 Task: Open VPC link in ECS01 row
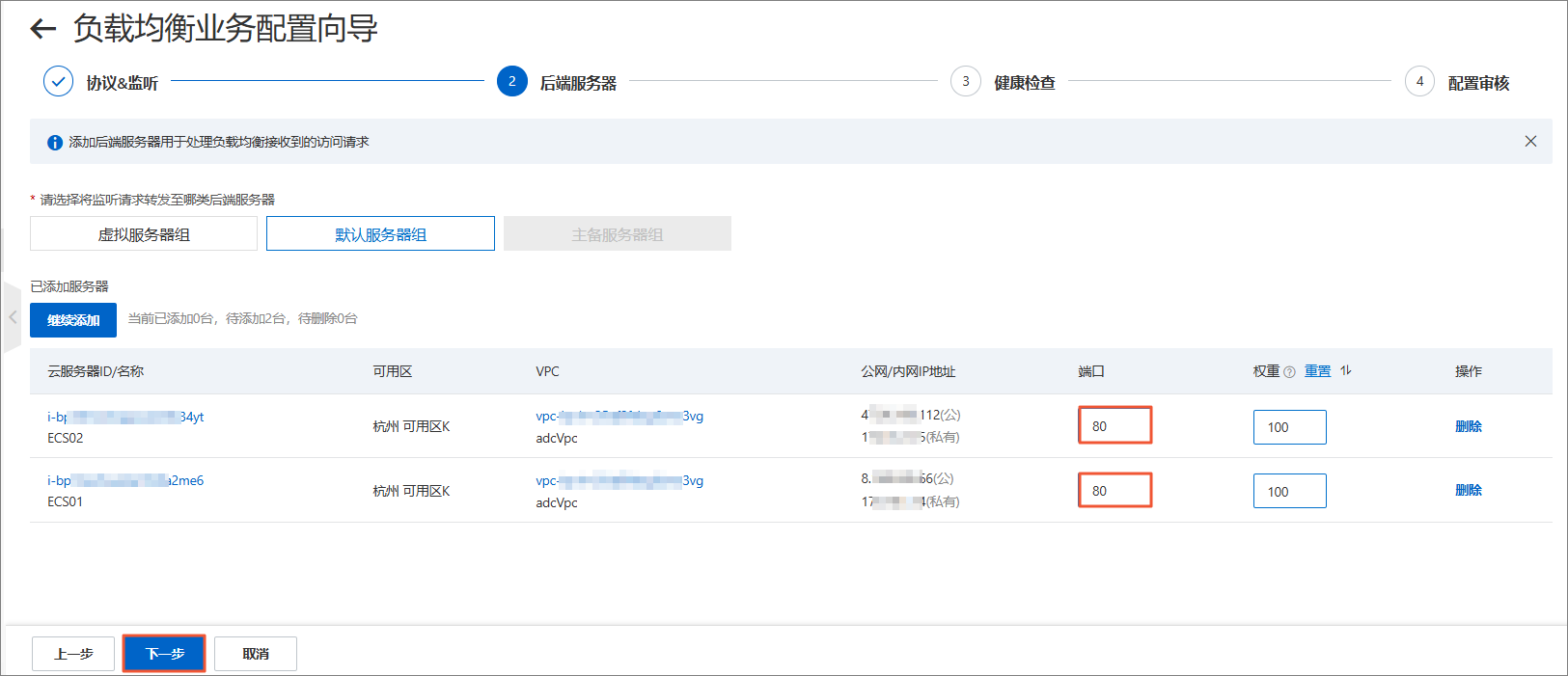pyautogui.click(x=619, y=480)
